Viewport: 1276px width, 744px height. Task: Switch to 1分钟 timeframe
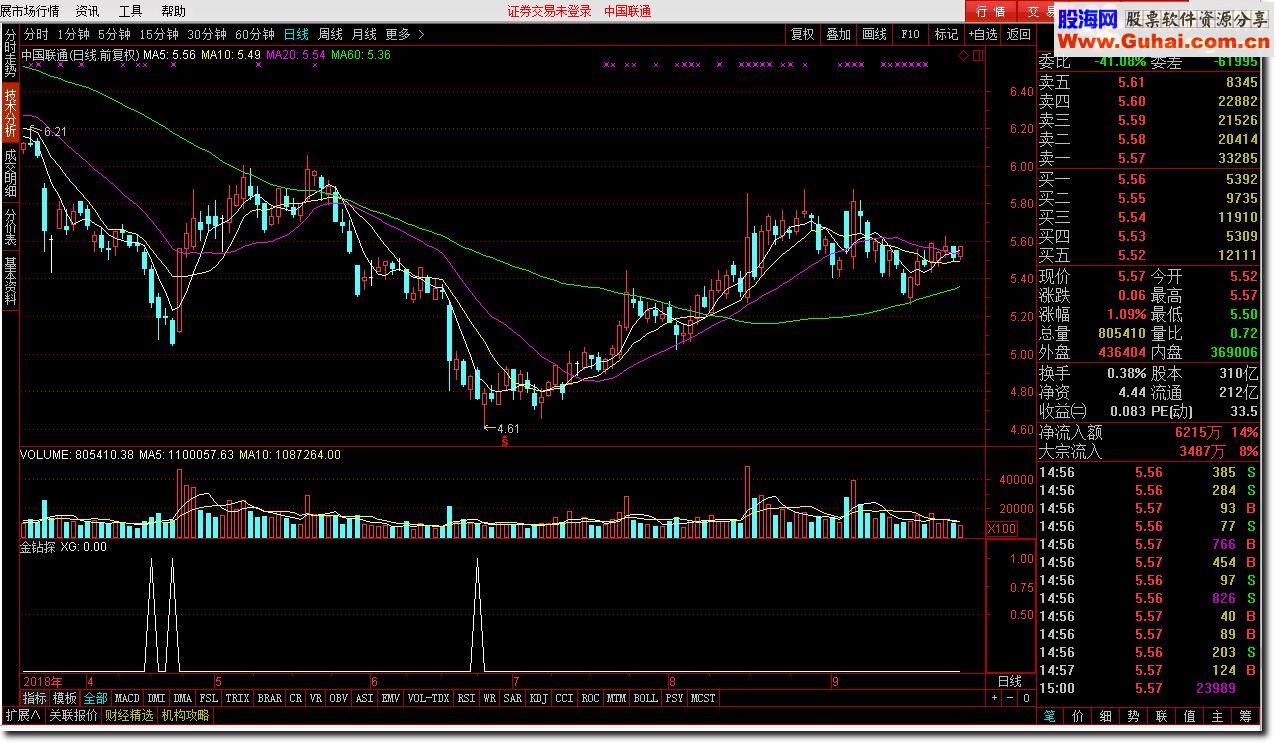73,34
